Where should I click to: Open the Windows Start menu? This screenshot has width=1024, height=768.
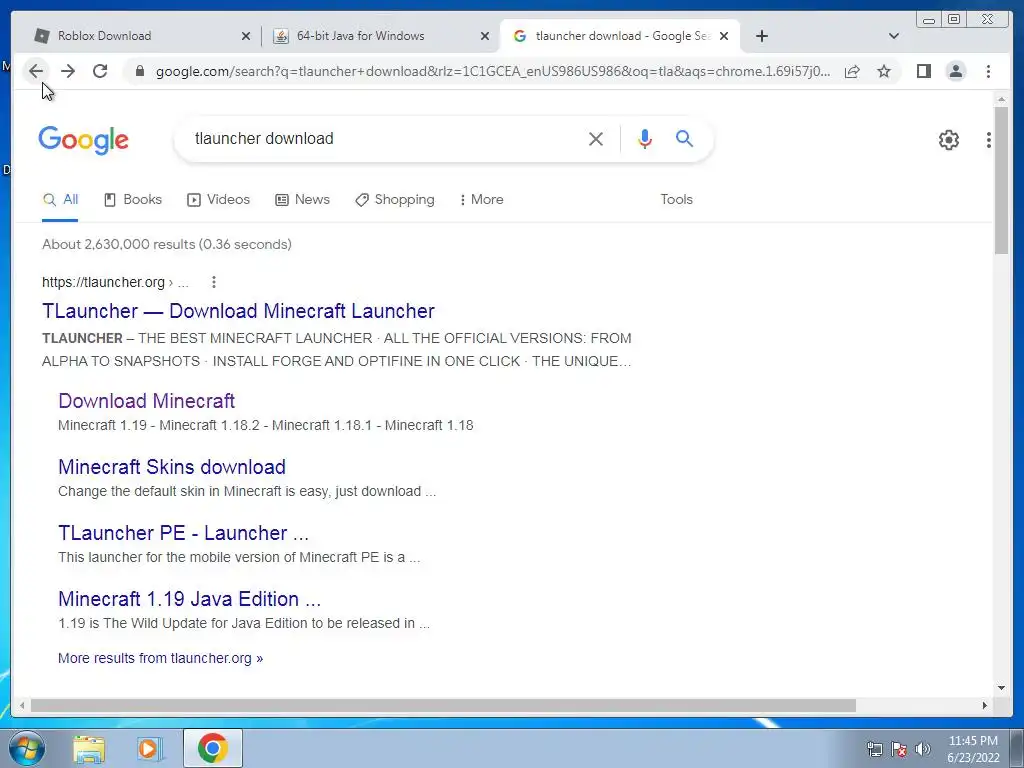(x=25, y=748)
